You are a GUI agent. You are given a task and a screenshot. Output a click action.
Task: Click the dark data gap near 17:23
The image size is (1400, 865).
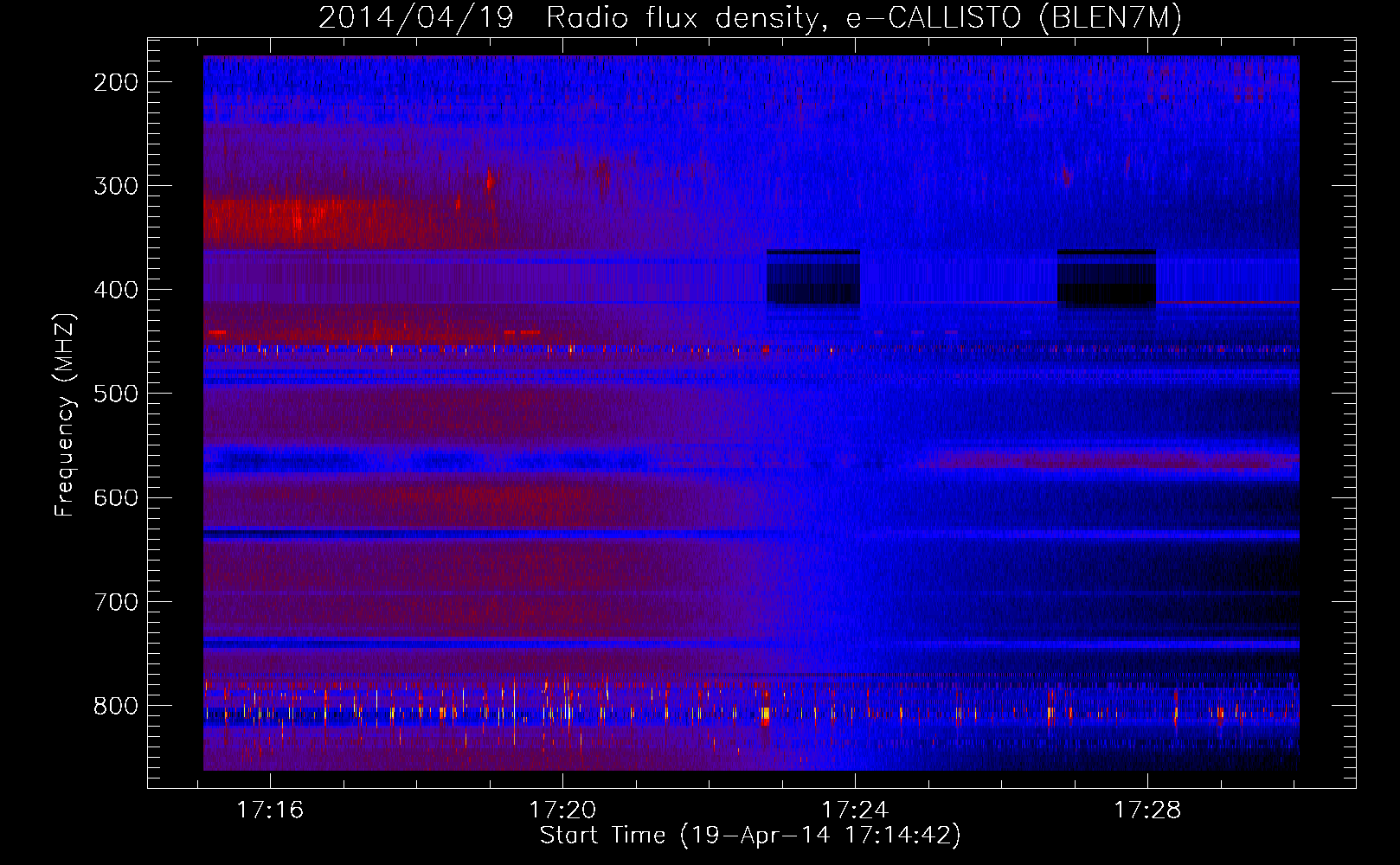tap(812, 278)
